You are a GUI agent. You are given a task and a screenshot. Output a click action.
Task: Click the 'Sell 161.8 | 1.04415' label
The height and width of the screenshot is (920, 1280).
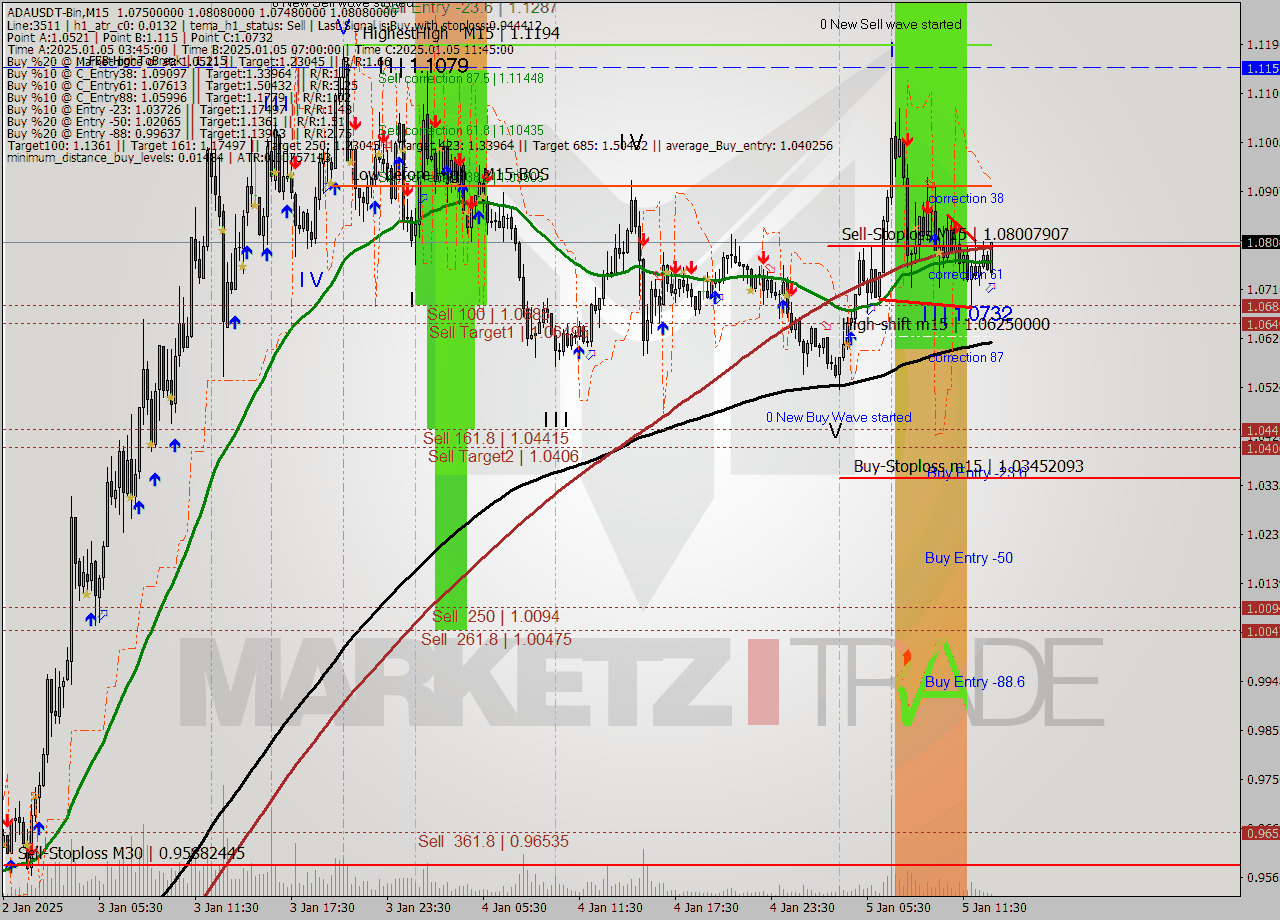[496, 438]
